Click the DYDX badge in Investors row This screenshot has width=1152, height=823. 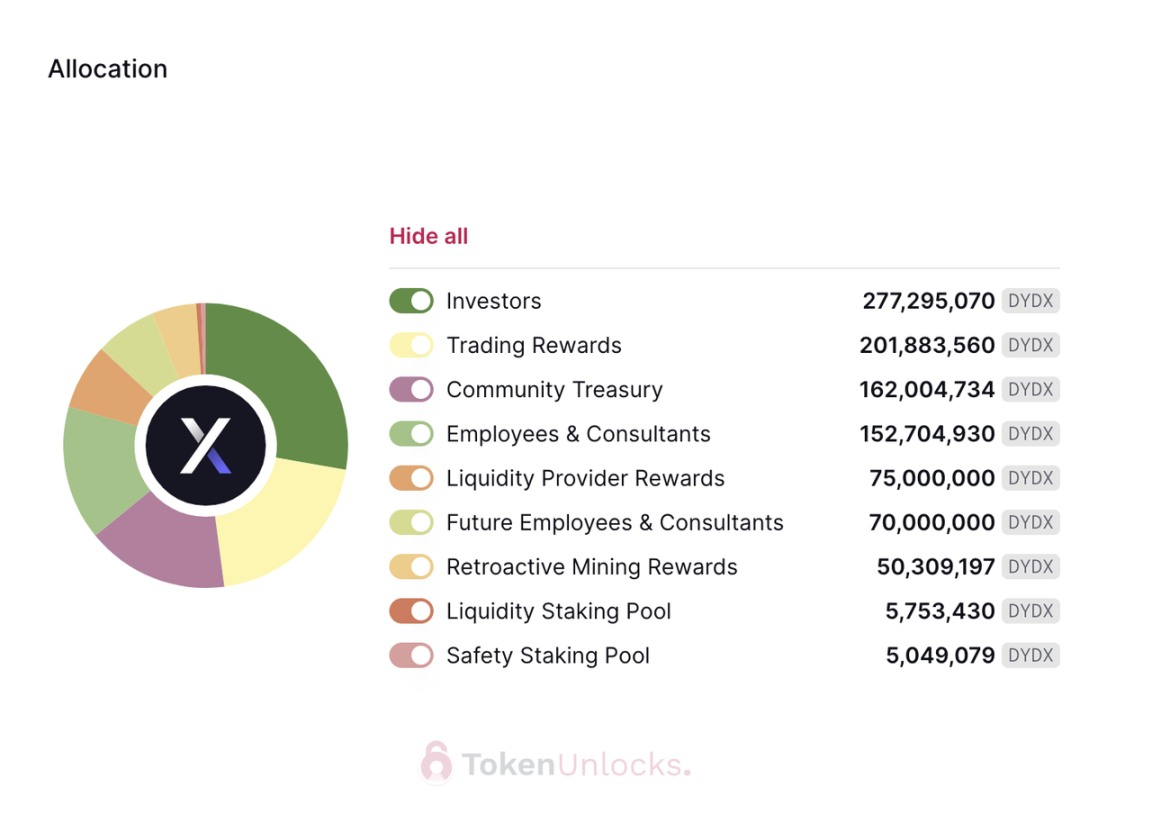click(x=1031, y=301)
